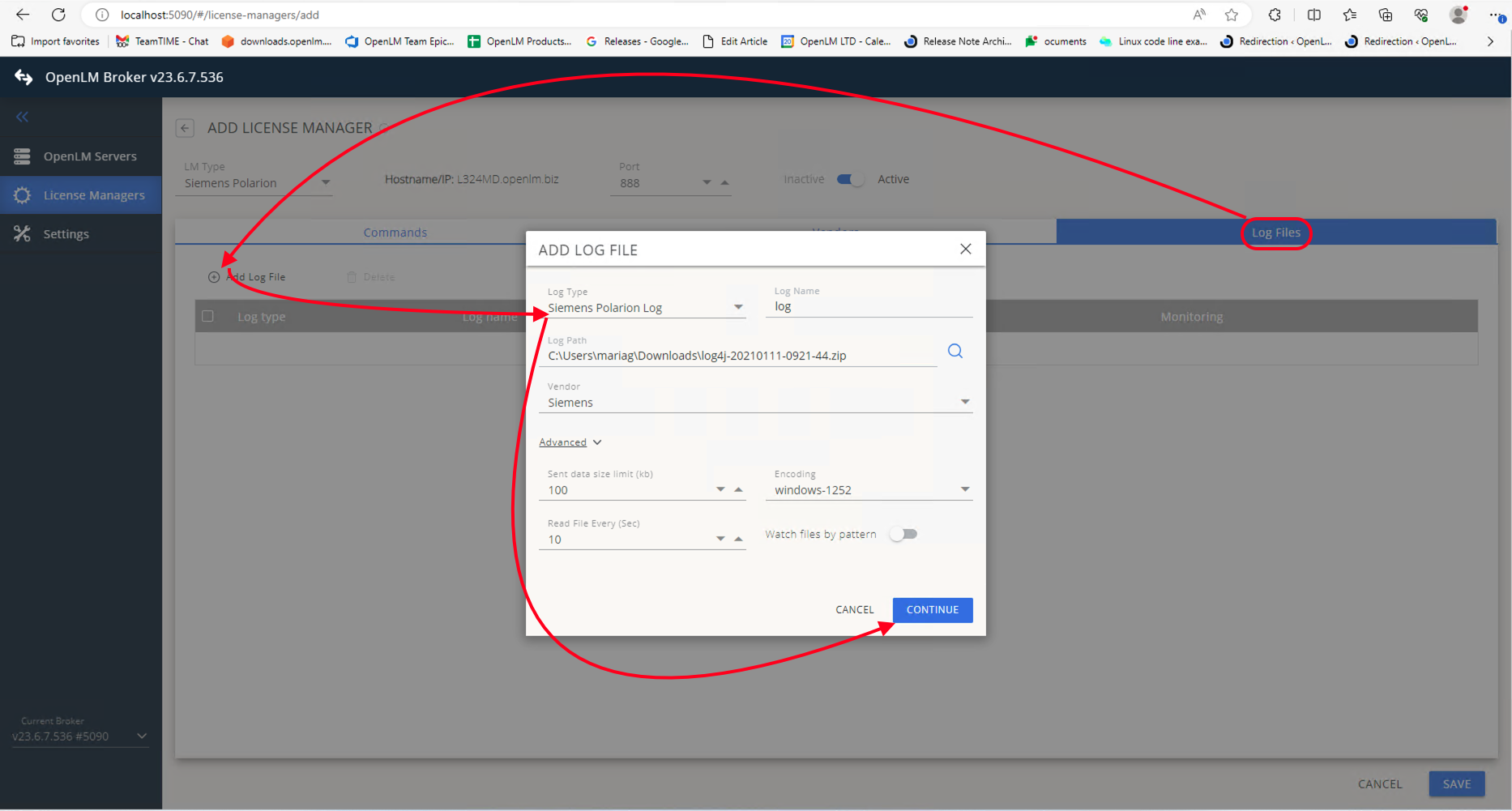Click CANCEL in the Add Log File dialog

coord(854,609)
